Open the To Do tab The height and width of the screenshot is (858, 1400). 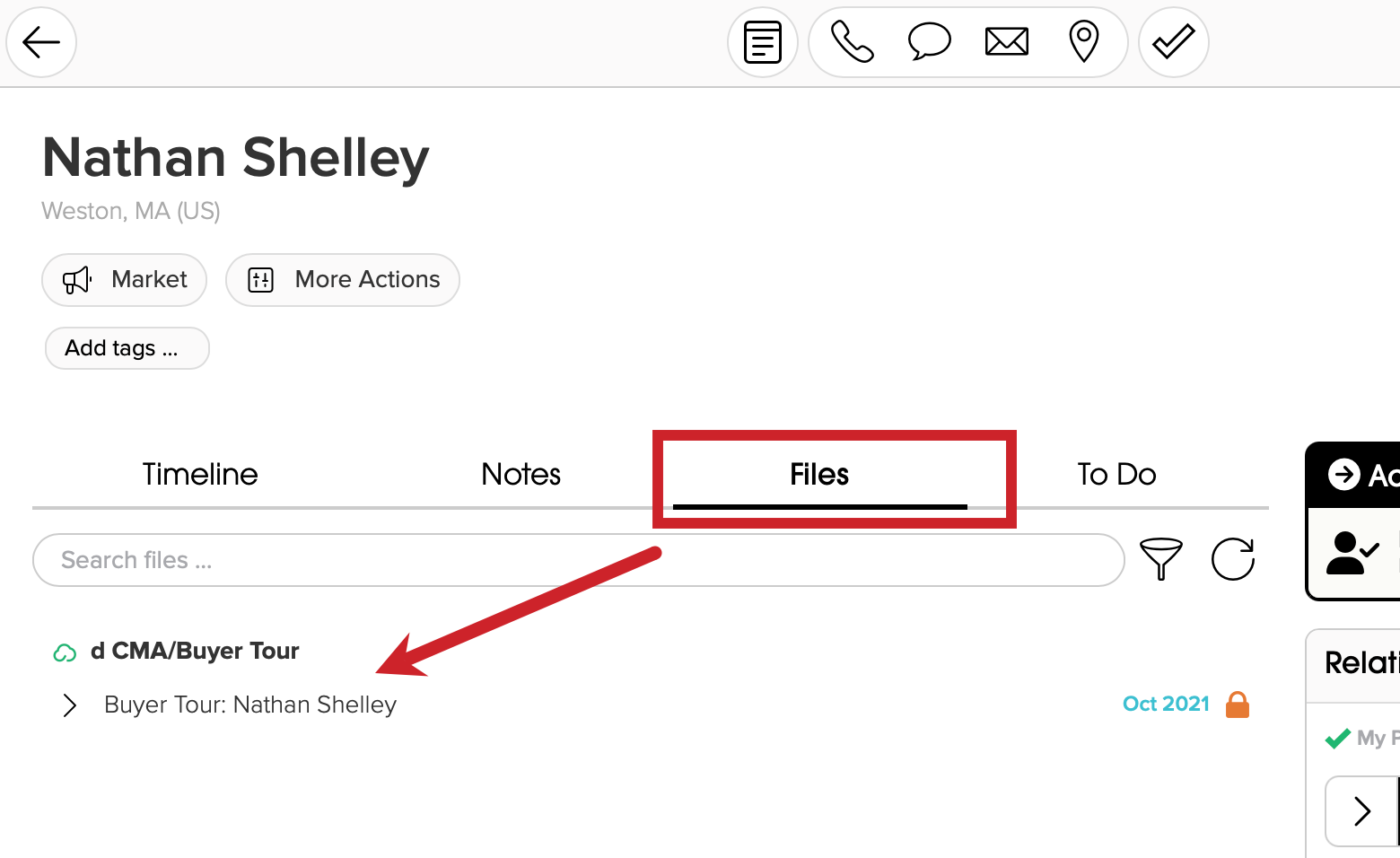[x=1116, y=474]
